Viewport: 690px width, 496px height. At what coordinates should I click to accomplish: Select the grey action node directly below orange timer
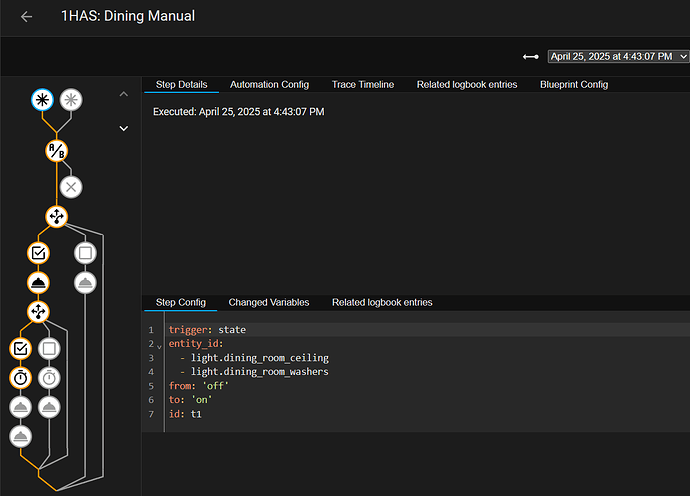coord(20,407)
